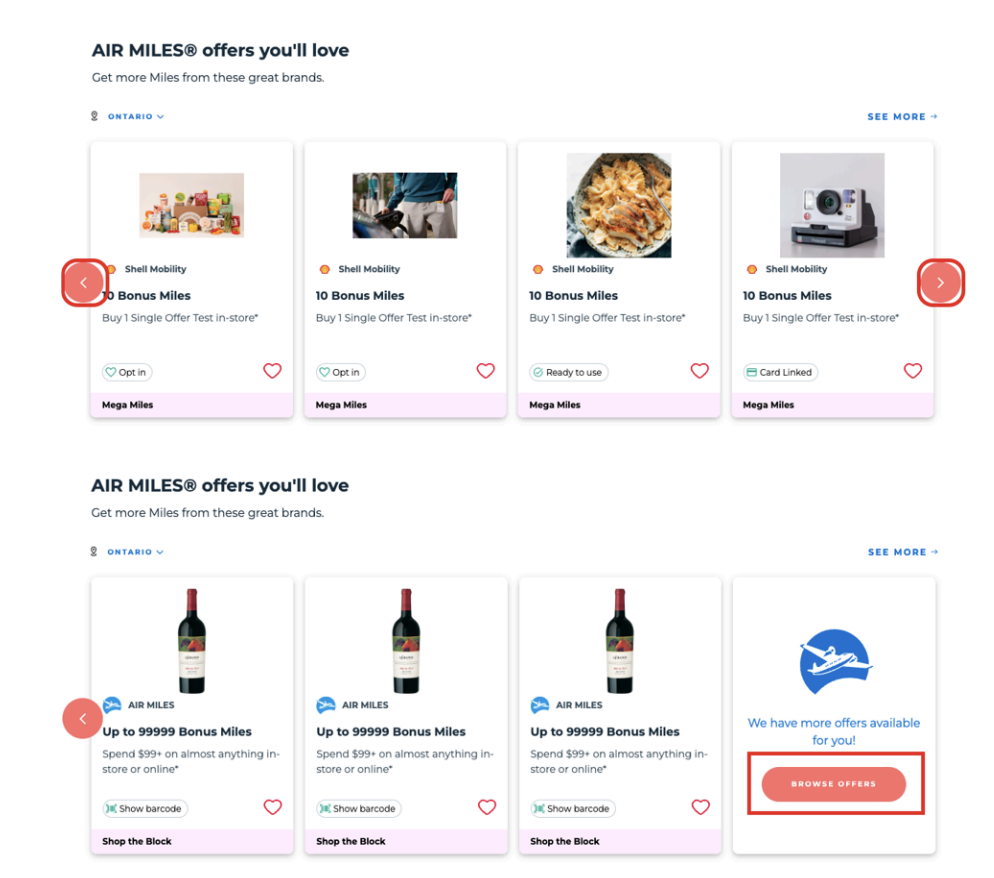The image size is (994, 878).
Task: Favorite the Polaroid camera offer
Action: pyautogui.click(x=913, y=371)
